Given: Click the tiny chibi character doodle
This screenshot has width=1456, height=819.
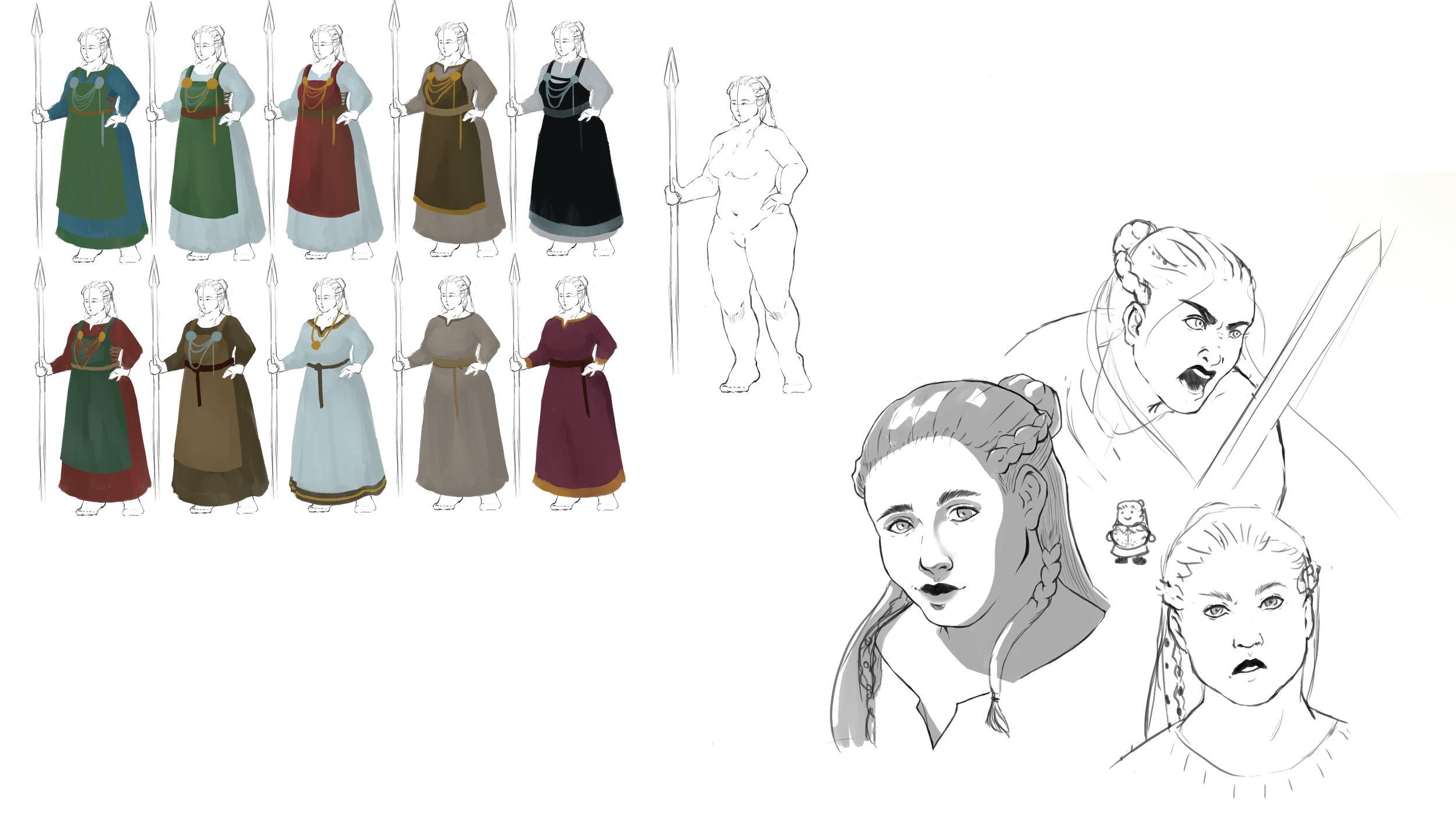Looking at the screenshot, I should (x=1130, y=531).
